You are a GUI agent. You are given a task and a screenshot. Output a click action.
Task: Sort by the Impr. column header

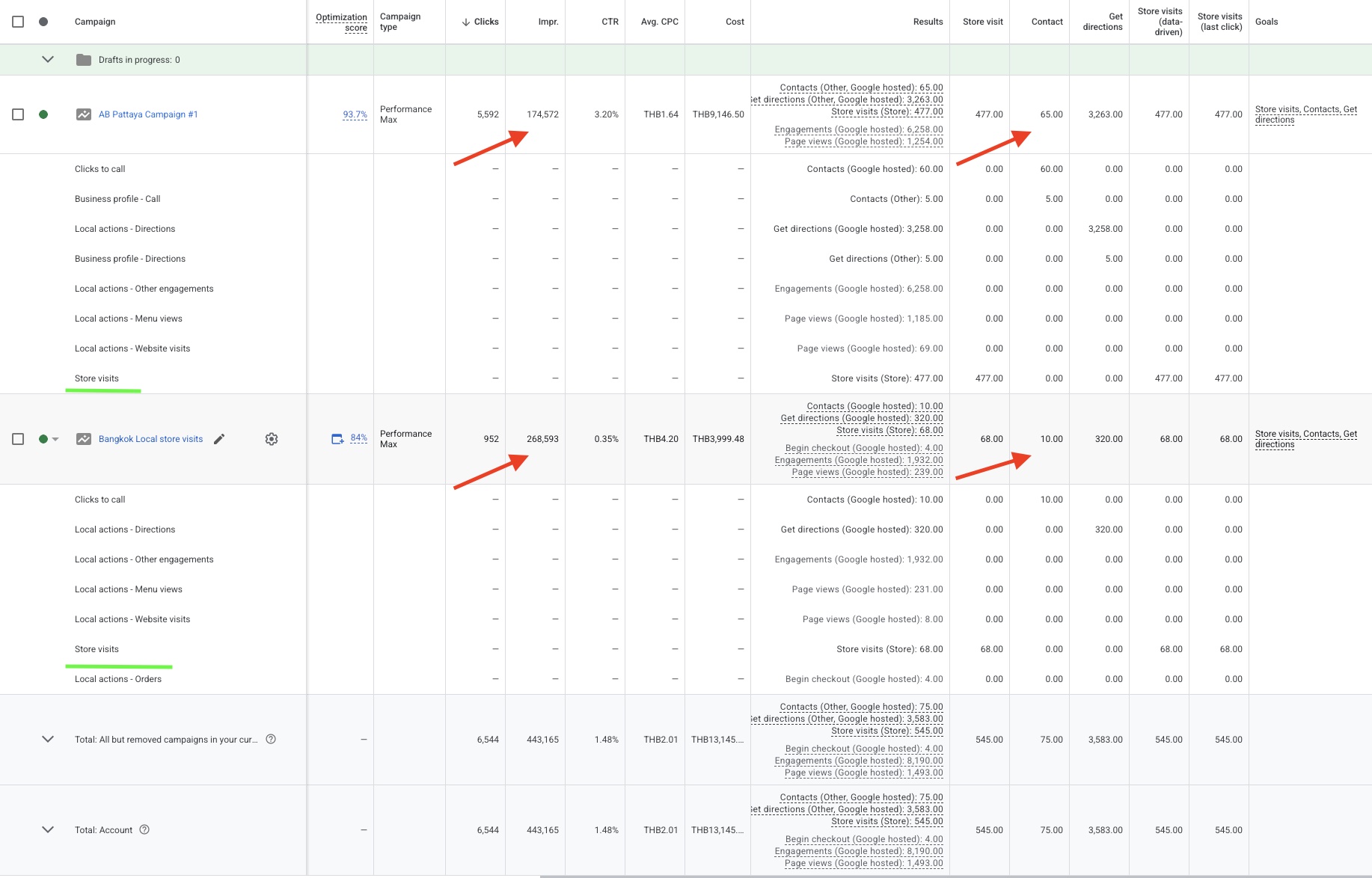point(548,22)
